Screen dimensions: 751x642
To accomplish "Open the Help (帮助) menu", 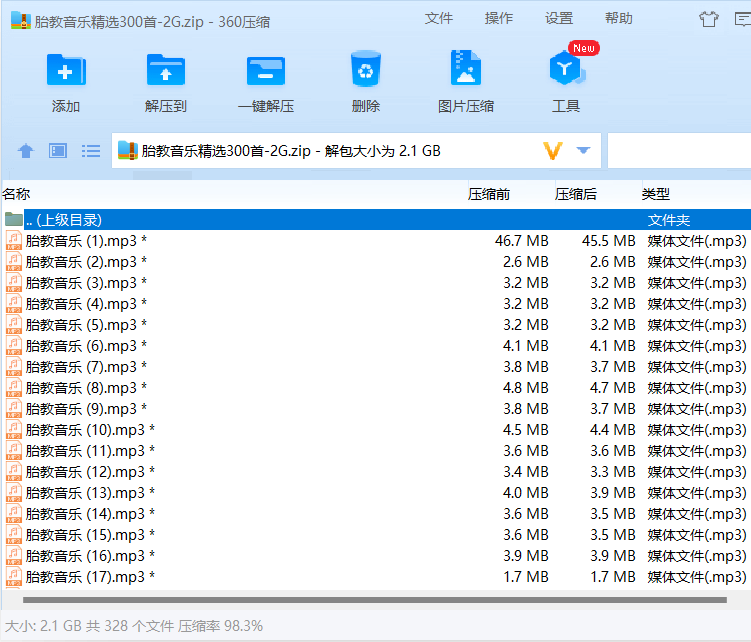I will point(619,18).
